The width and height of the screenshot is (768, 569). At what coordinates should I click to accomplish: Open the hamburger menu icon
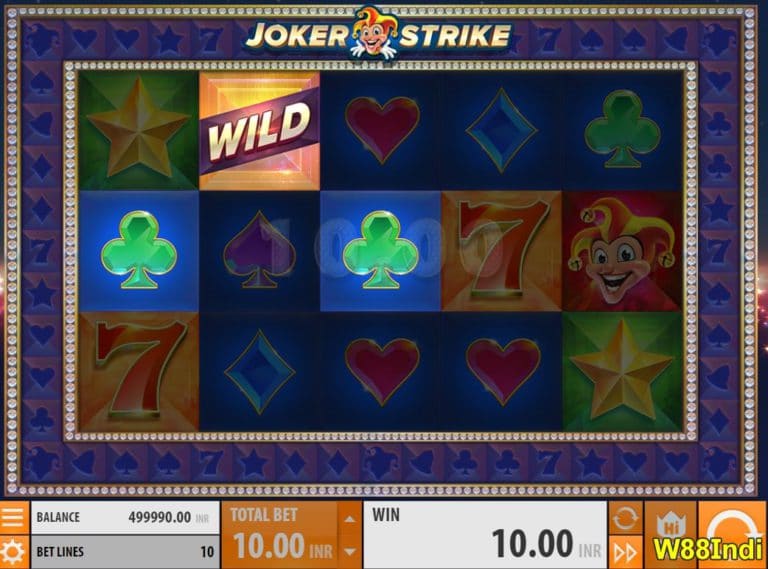tap(14, 517)
